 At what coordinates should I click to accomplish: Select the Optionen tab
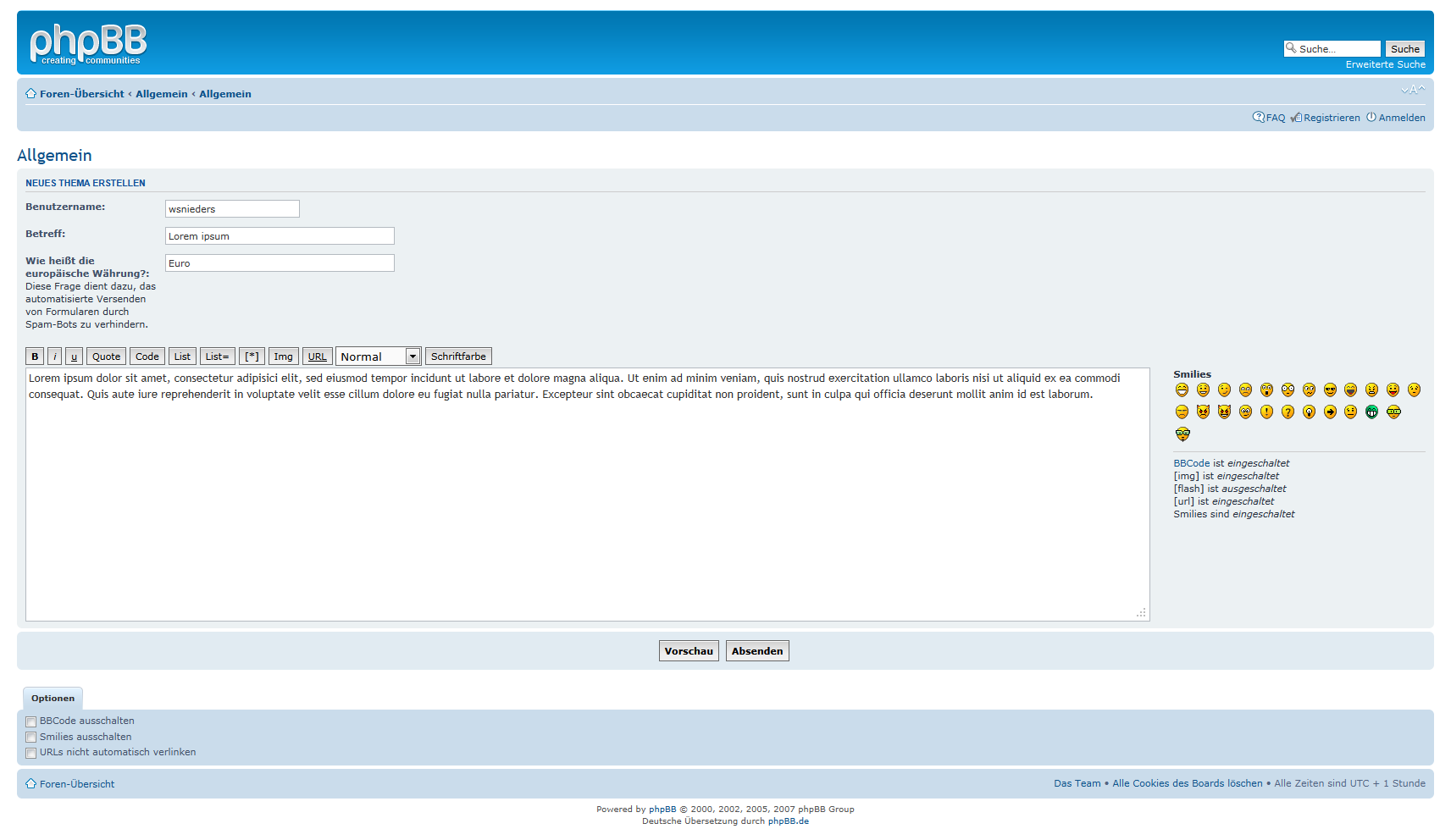[x=53, y=699]
